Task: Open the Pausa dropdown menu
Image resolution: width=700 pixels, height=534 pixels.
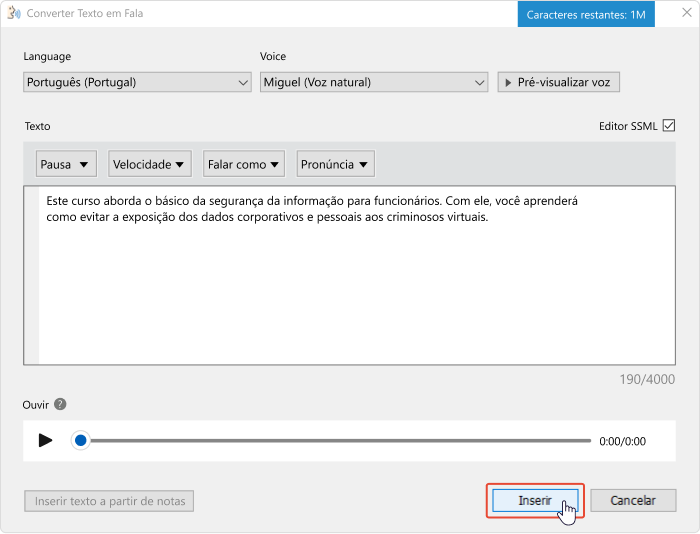Action: 65,164
